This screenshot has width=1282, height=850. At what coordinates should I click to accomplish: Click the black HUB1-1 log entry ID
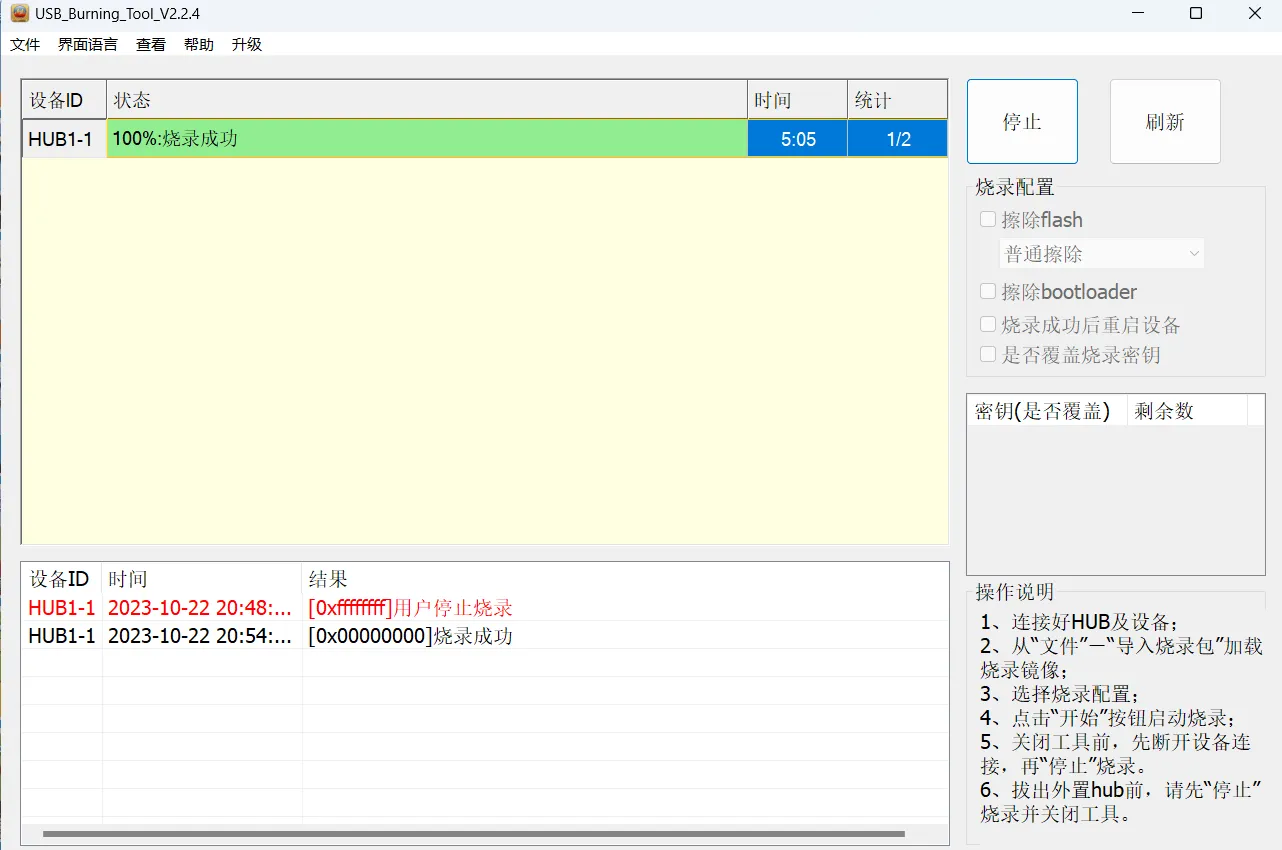click(x=62, y=636)
